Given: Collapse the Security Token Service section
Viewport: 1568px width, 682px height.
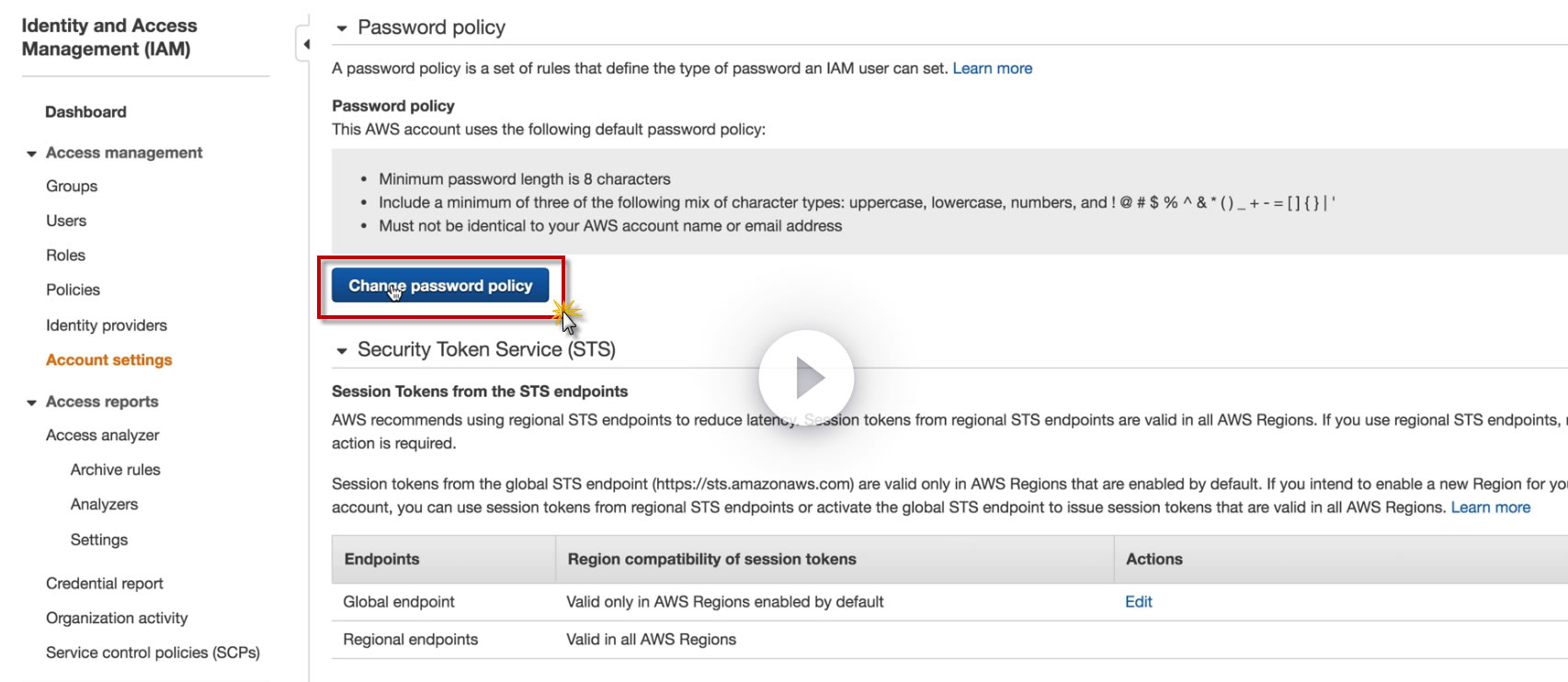Looking at the screenshot, I should [x=342, y=350].
